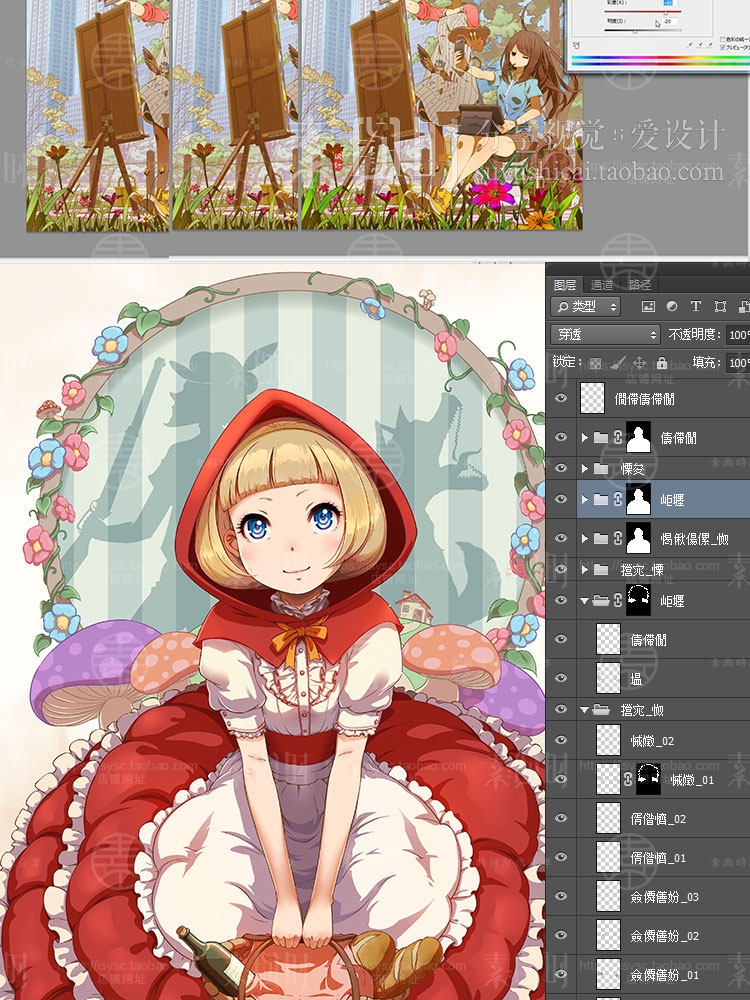Toggle colorize checkbox in Hue/Saturation dialog
This screenshot has width=750, height=1000.
pos(721,40)
